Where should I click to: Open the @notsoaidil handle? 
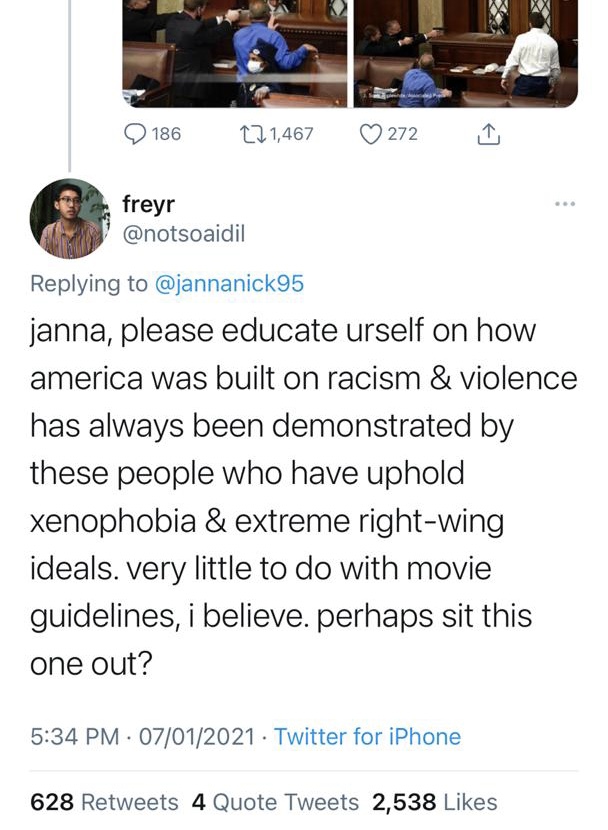183,233
